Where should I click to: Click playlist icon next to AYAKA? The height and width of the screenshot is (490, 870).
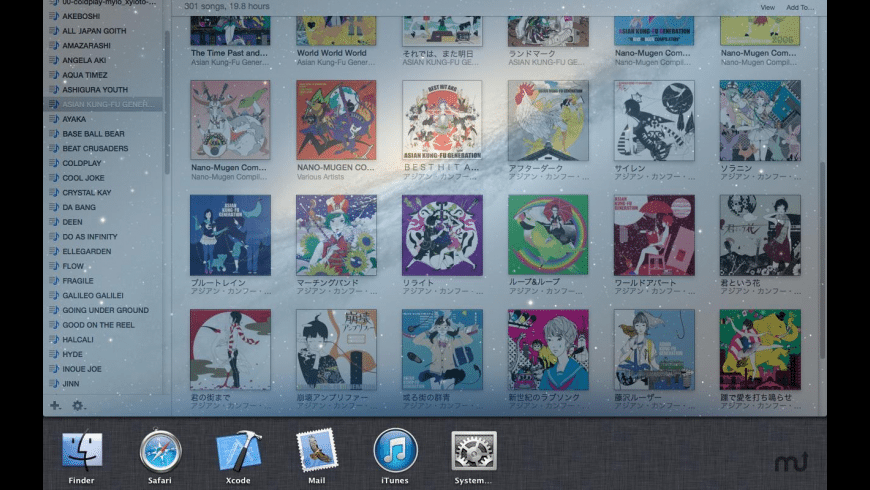[x=54, y=119]
